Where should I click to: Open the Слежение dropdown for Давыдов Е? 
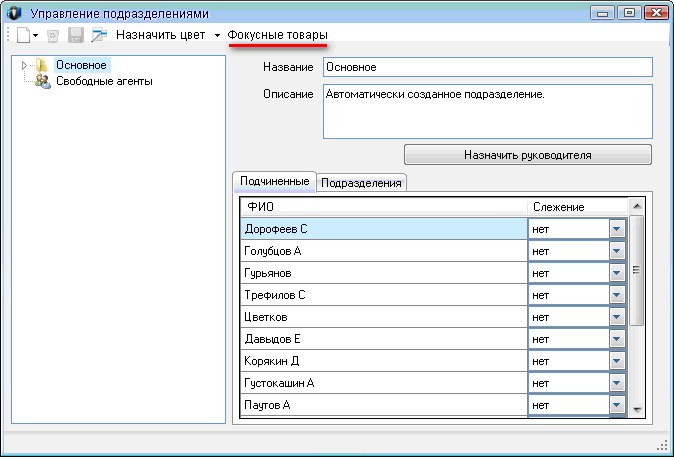point(617,339)
